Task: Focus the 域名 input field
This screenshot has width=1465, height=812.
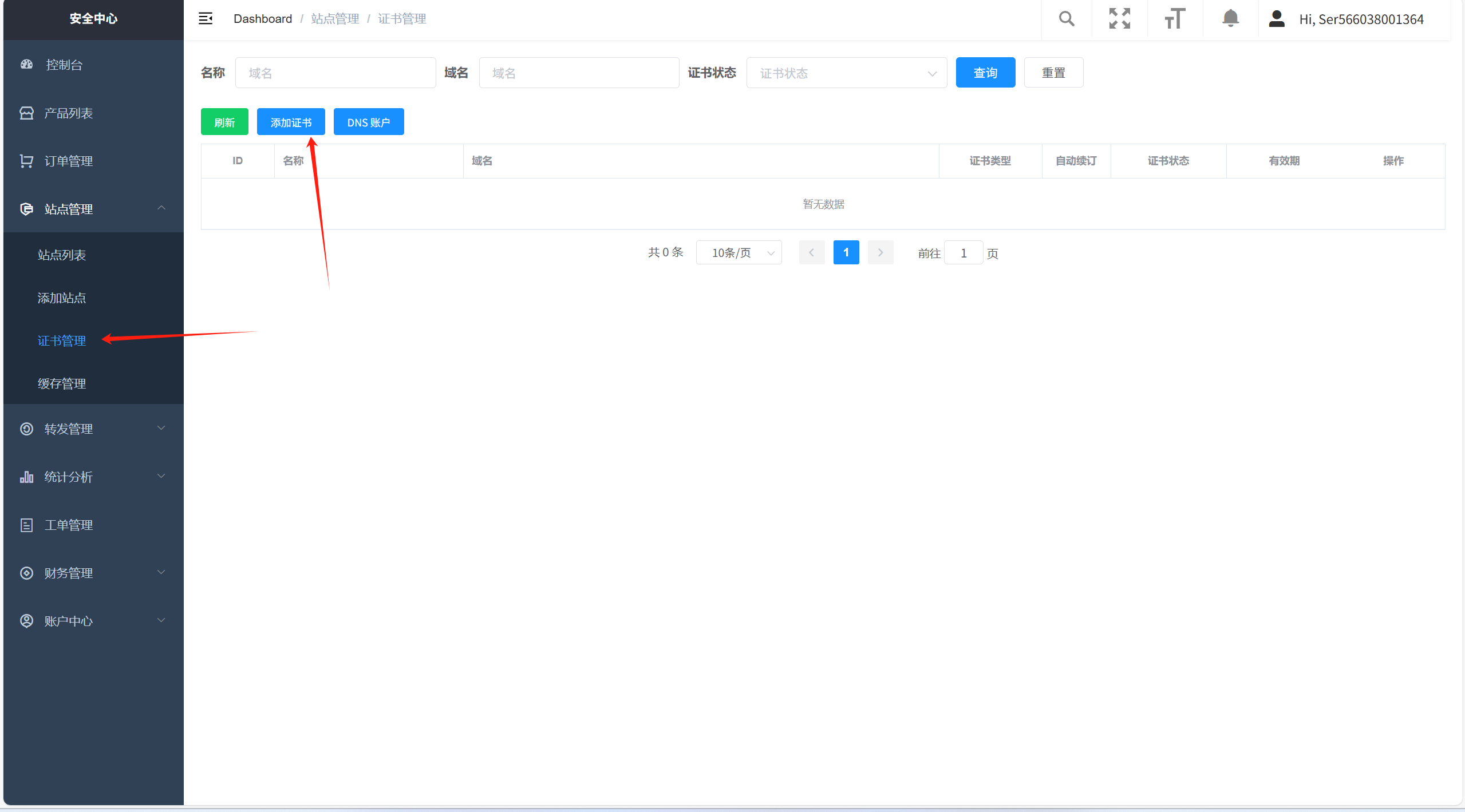Action: 579,73
